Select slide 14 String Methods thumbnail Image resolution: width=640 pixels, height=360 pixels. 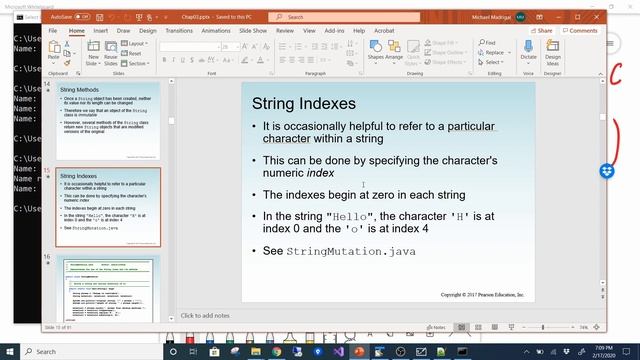coord(108,121)
